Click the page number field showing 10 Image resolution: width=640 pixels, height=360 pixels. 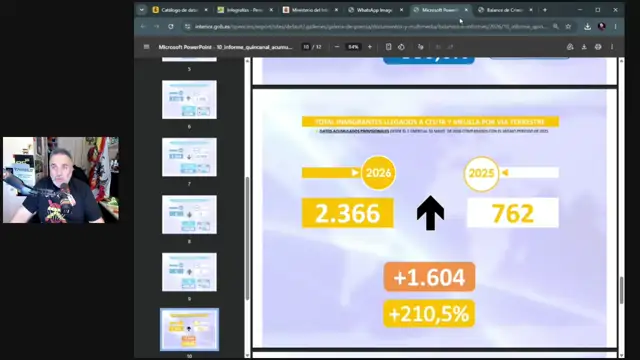(306, 47)
